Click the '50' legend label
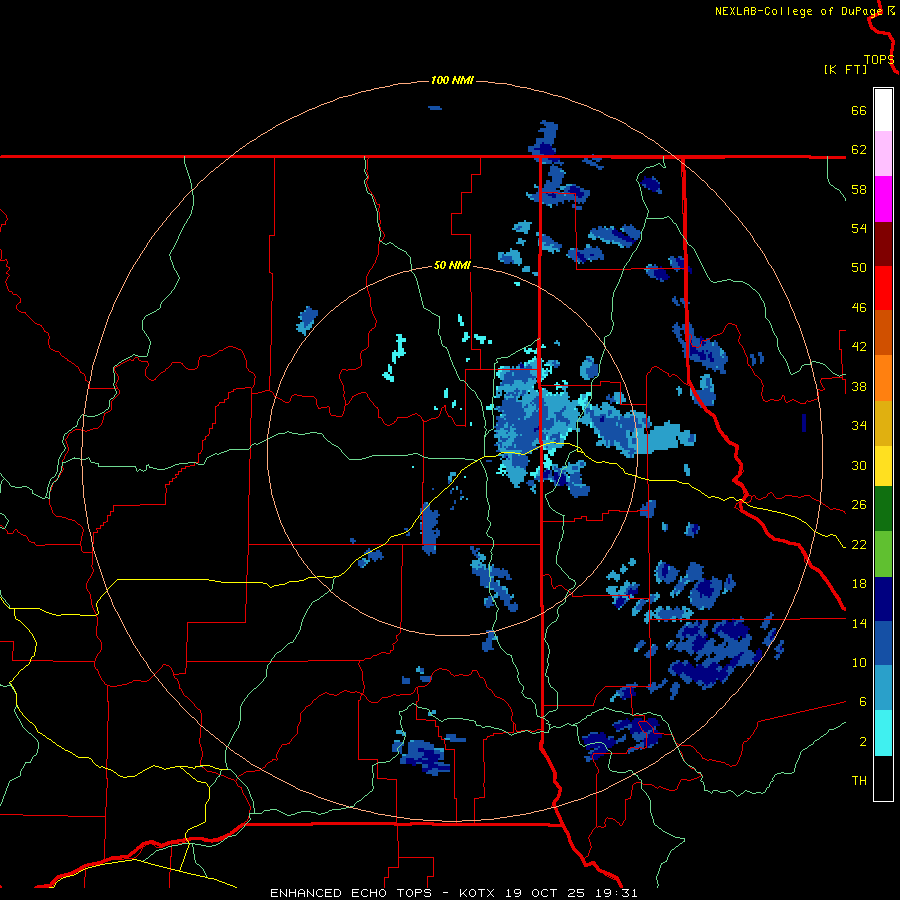Viewport: 900px width, 900px height. (x=859, y=268)
